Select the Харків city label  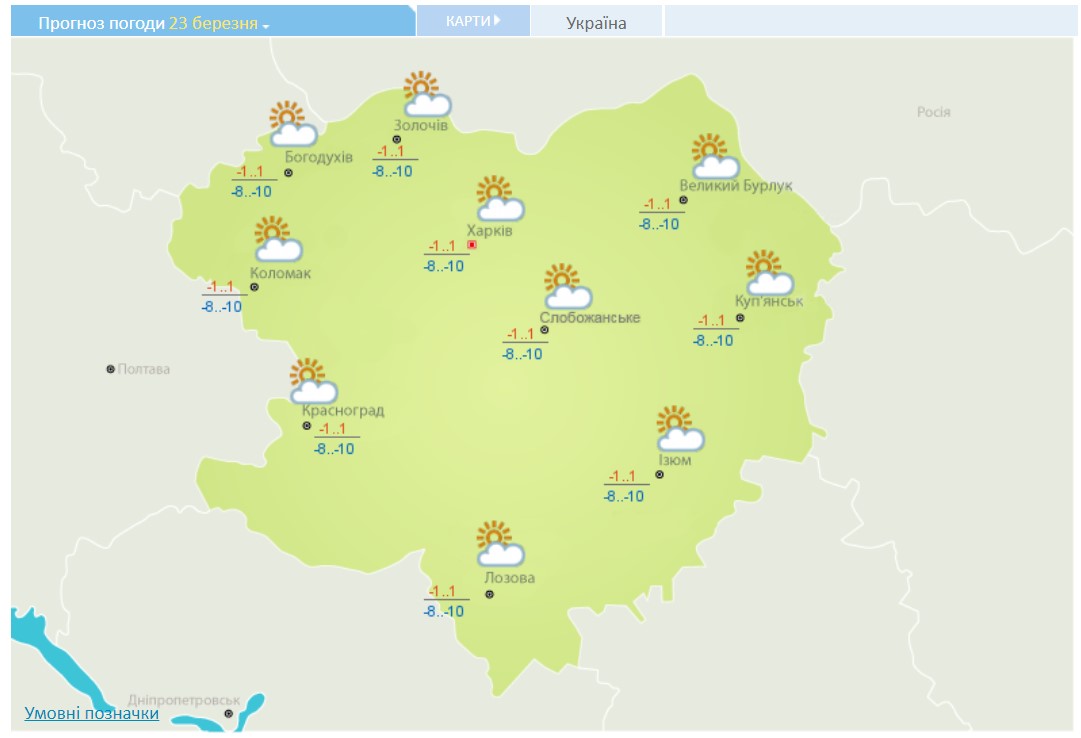coord(489,230)
